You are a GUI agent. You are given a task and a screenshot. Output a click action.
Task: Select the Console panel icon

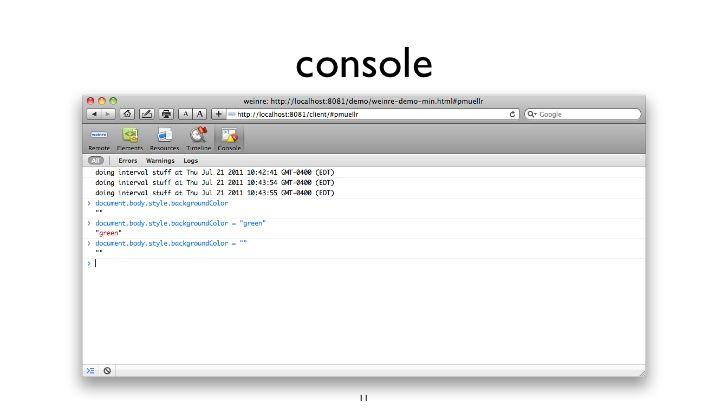(x=229, y=139)
